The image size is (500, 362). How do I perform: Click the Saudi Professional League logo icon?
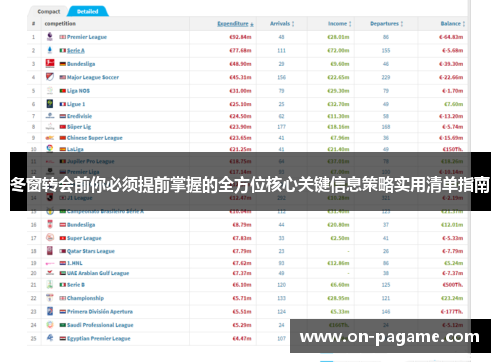click(50, 325)
